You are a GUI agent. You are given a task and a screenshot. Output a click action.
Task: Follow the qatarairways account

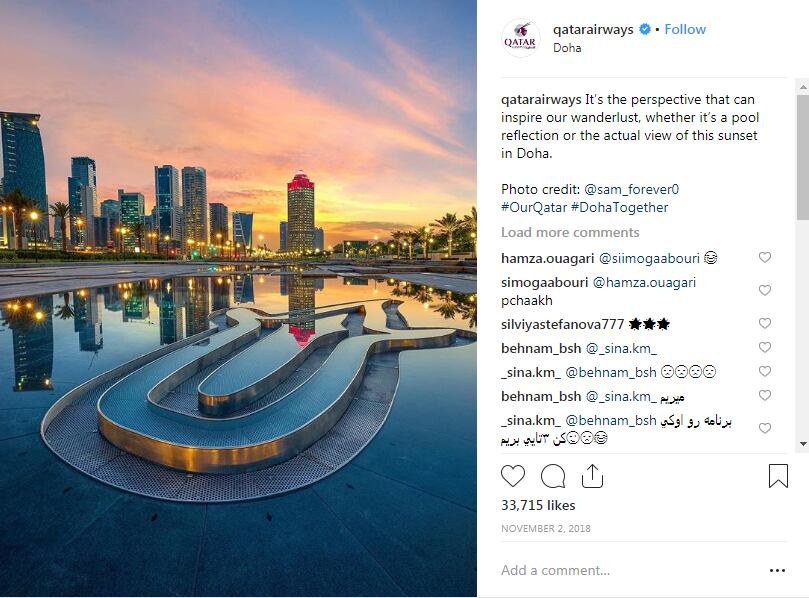[685, 29]
